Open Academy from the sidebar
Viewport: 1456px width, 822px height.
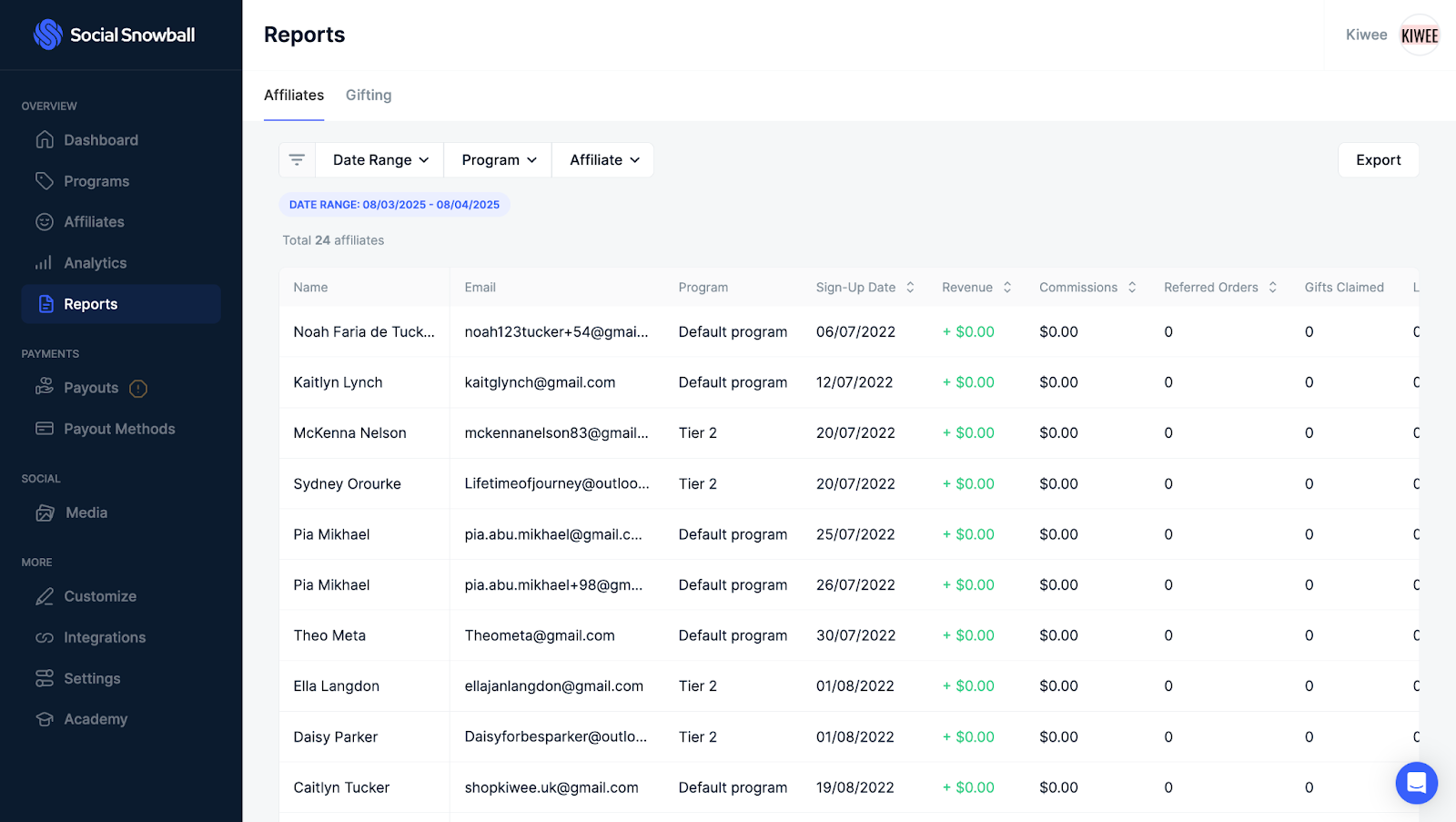click(x=96, y=718)
